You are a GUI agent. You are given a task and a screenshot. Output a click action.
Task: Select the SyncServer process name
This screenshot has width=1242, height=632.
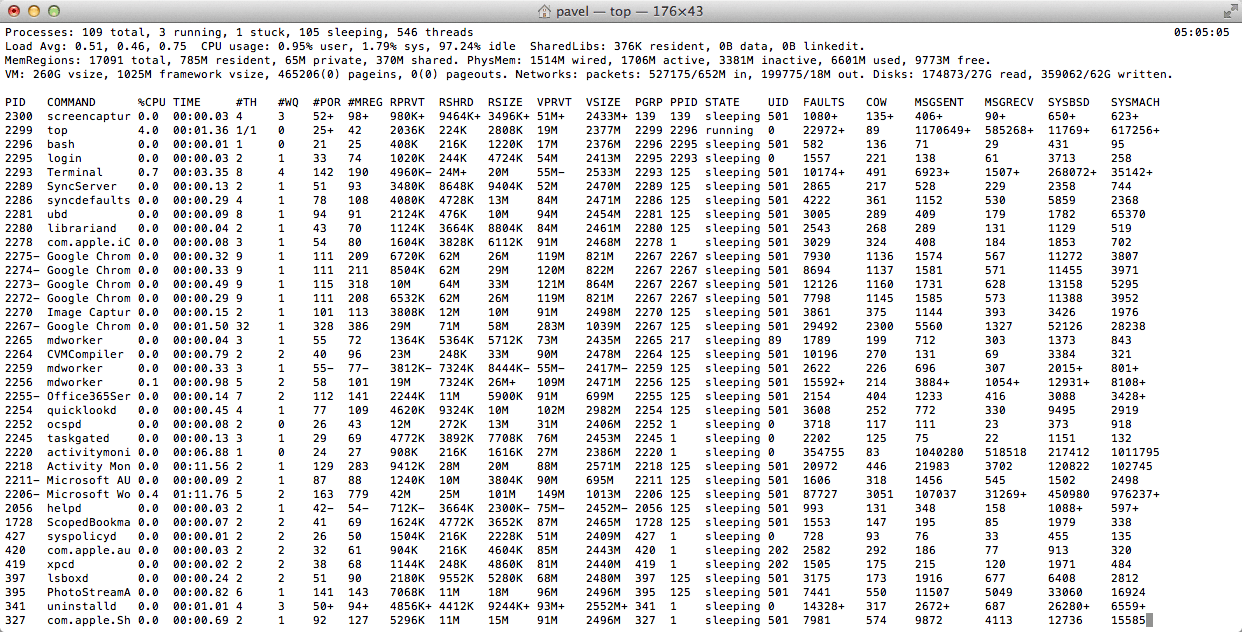[82, 186]
